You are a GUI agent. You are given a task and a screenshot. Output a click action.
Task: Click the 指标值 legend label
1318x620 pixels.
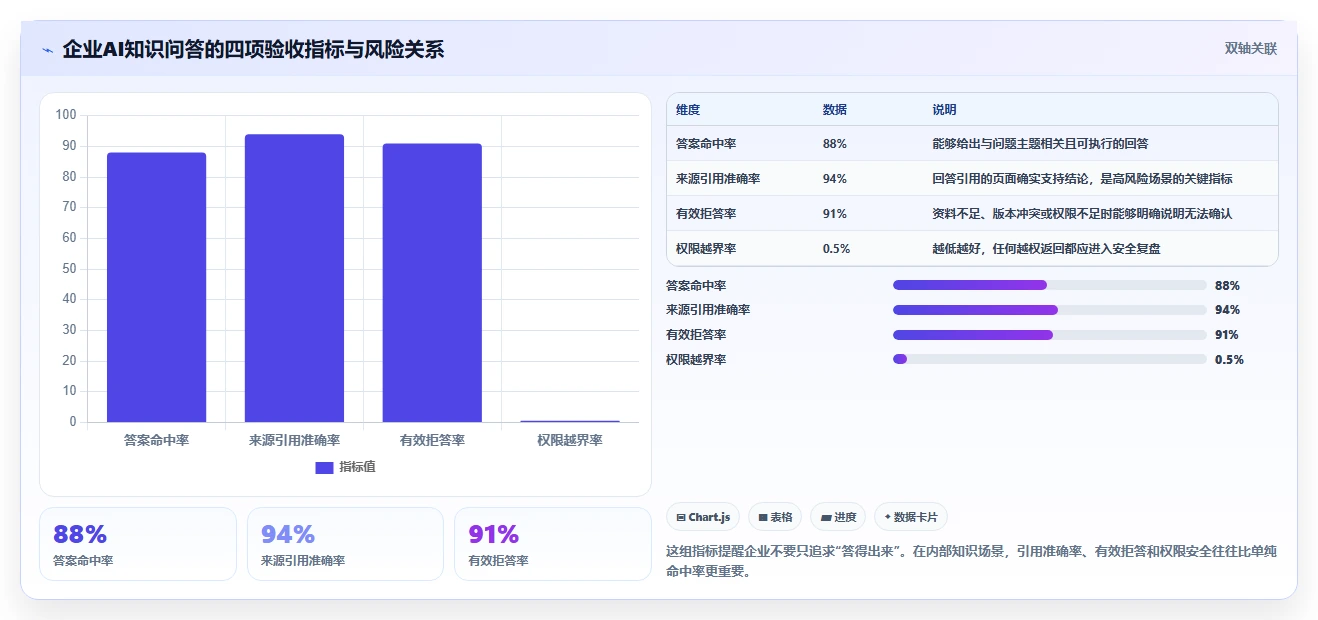point(357,467)
